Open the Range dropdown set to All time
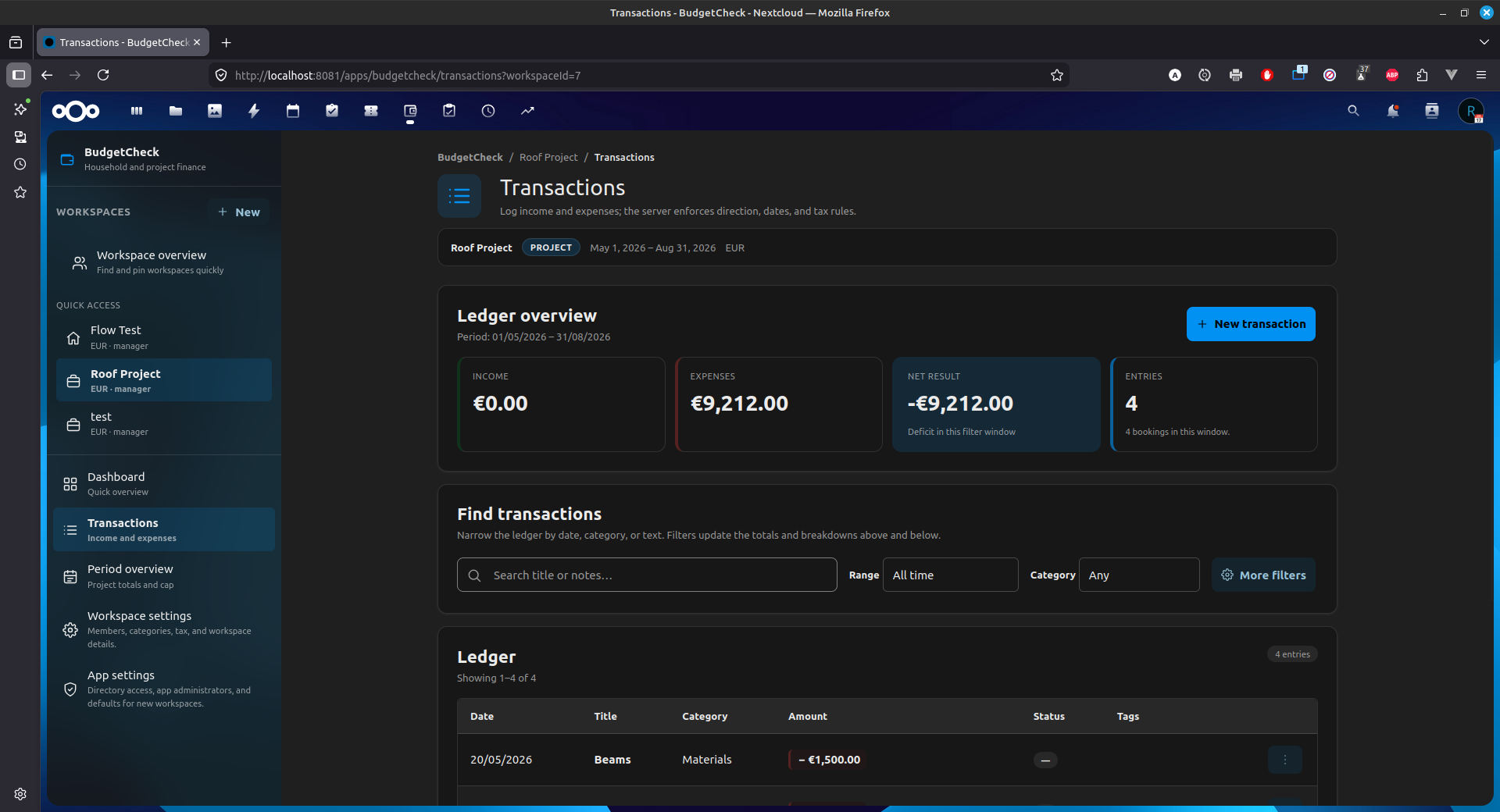 coord(950,575)
